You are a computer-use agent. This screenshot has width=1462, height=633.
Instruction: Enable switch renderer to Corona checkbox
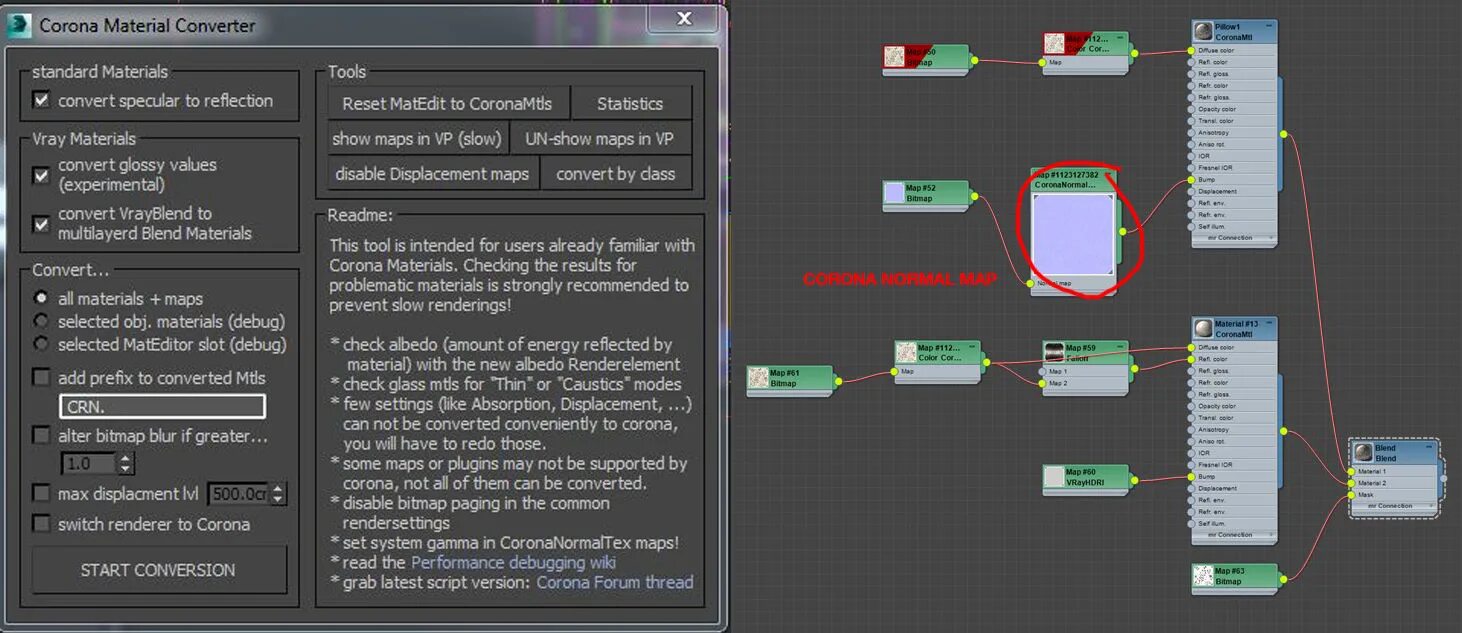[x=41, y=524]
